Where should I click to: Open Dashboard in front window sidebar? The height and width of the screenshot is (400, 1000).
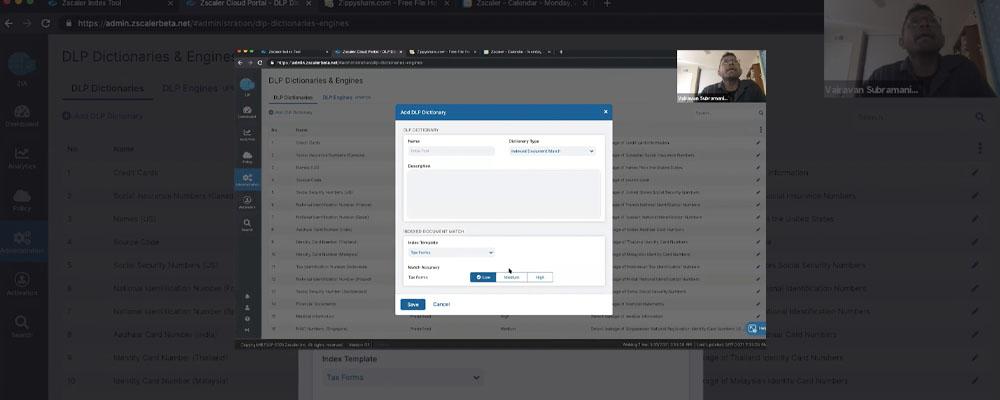(x=247, y=112)
